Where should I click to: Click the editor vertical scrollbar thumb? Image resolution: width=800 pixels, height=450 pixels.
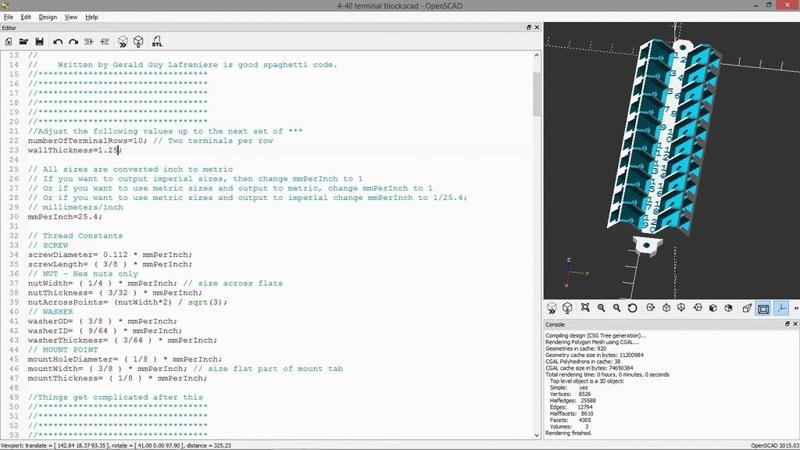[536, 94]
